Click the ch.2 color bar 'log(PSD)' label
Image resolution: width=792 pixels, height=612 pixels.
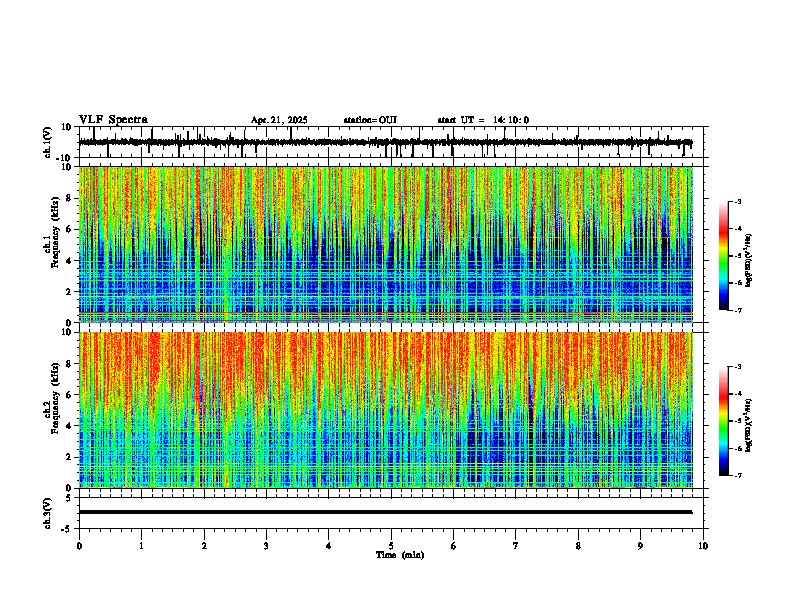(748, 426)
